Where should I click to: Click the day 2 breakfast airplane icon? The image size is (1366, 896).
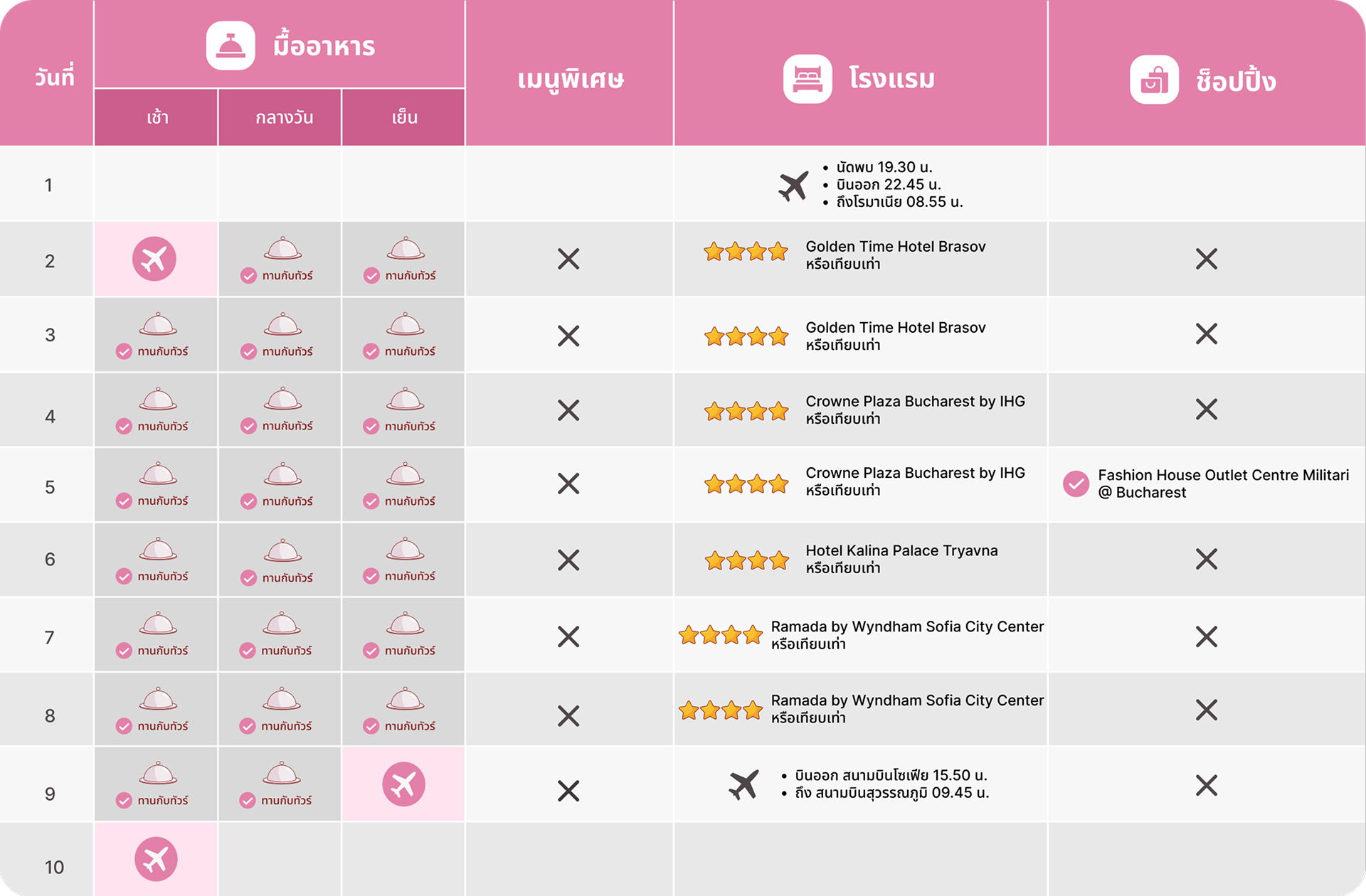154,259
